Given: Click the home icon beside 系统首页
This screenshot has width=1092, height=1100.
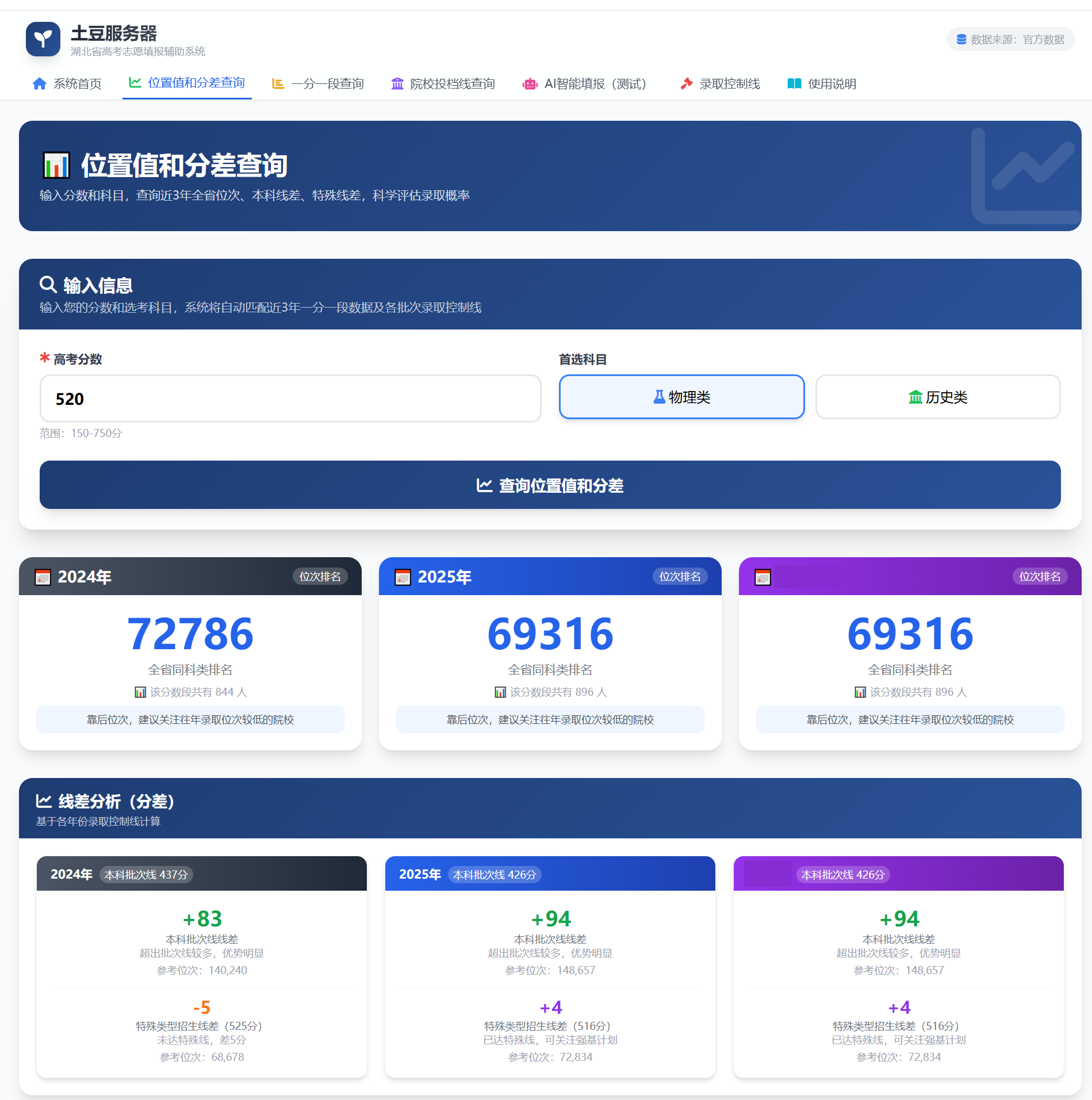Looking at the screenshot, I should pyautogui.click(x=40, y=84).
